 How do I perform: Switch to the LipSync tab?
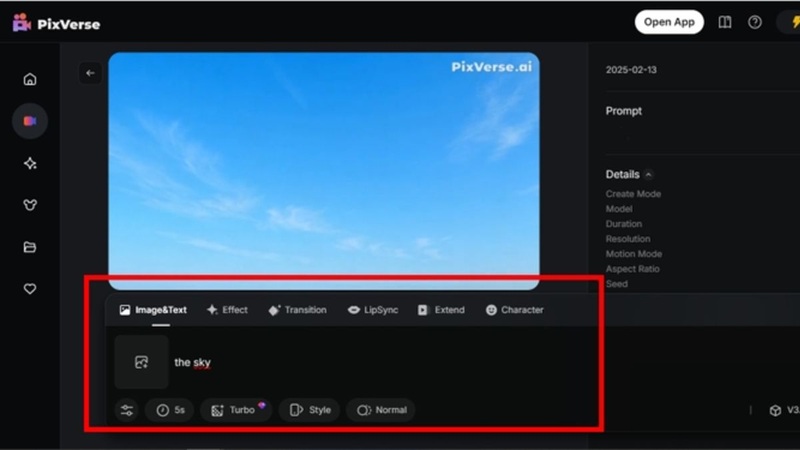(x=373, y=310)
